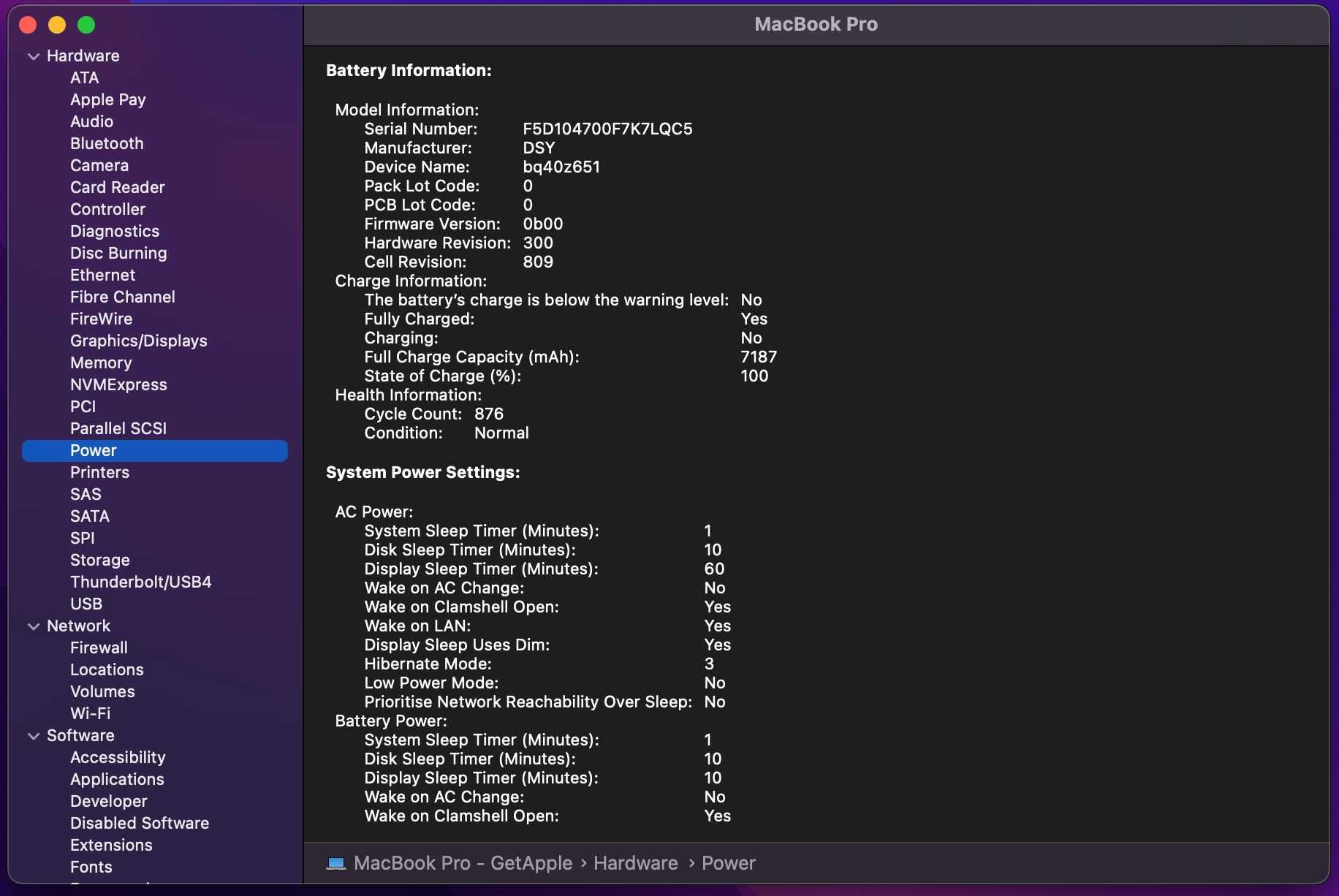Open the Audio hardware section
The image size is (1339, 896).
pyautogui.click(x=92, y=121)
